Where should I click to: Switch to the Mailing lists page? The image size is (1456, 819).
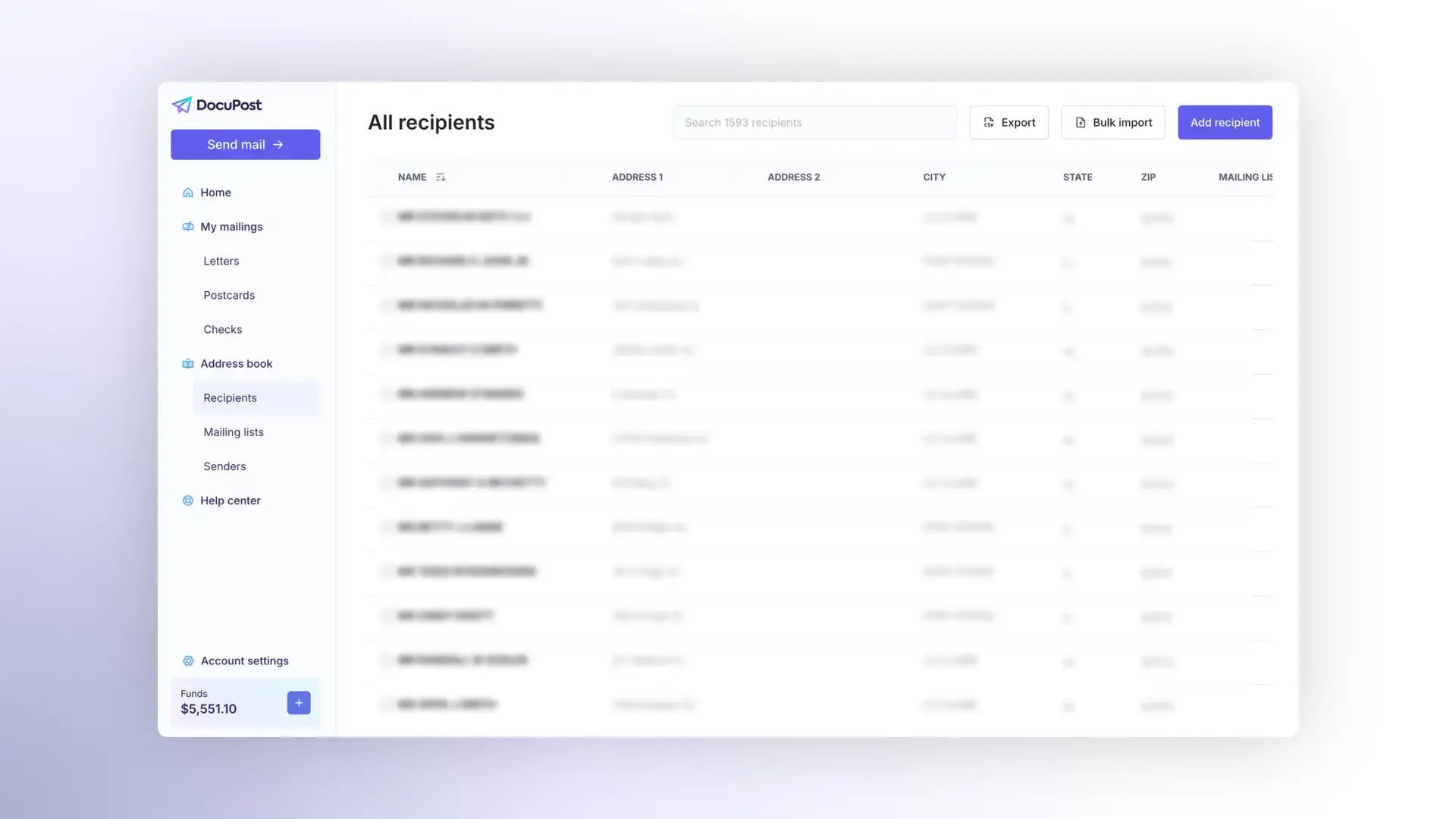click(234, 432)
